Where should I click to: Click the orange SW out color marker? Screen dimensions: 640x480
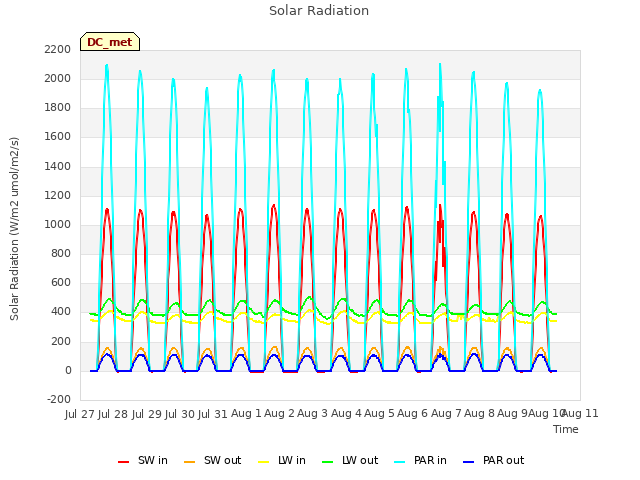[x=189, y=462]
